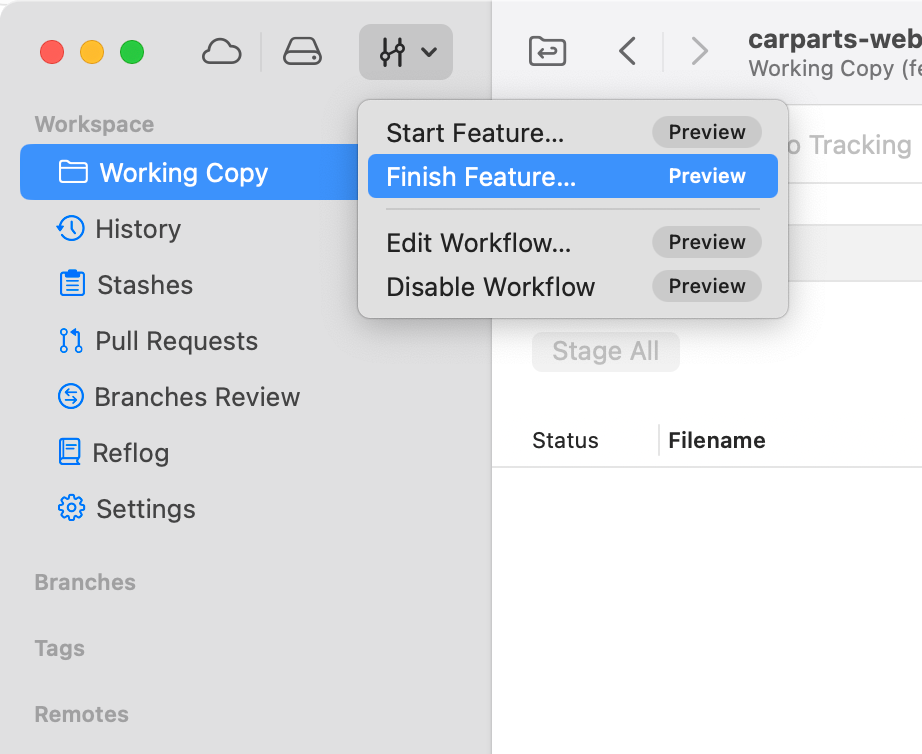
Task: Click the Filename column header
Action: click(715, 440)
